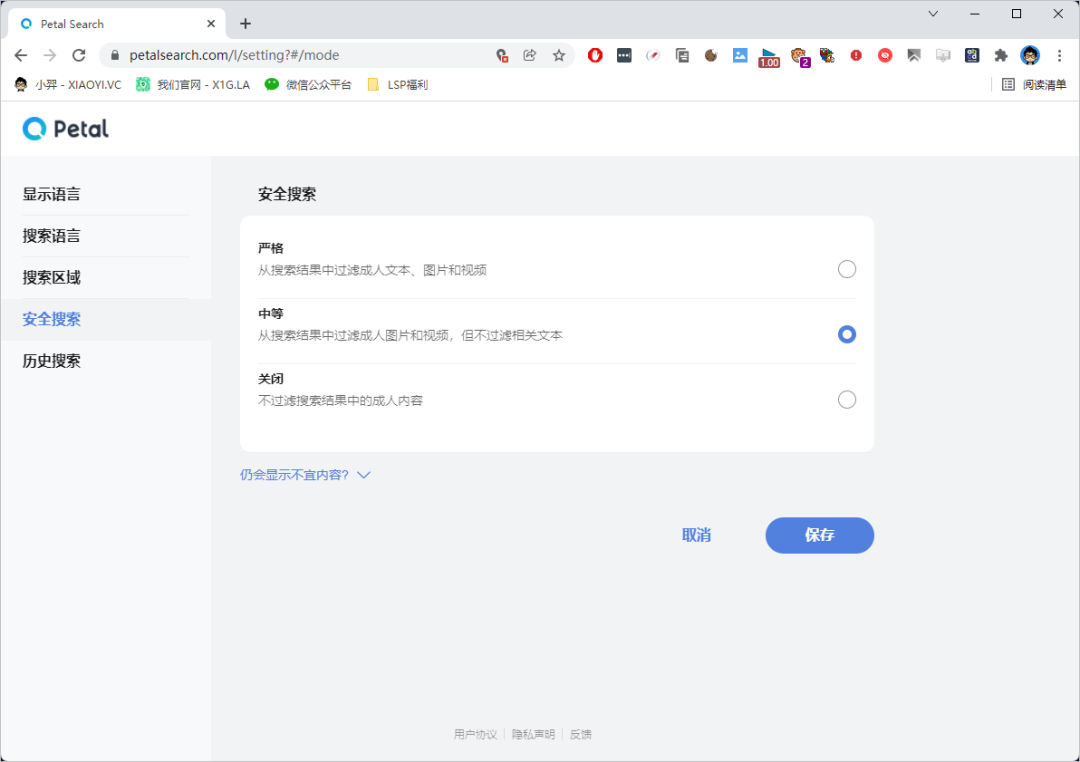The height and width of the screenshot is (762, 1080).
Task: Open 搜索区域 settings
Action: (51, 277)
